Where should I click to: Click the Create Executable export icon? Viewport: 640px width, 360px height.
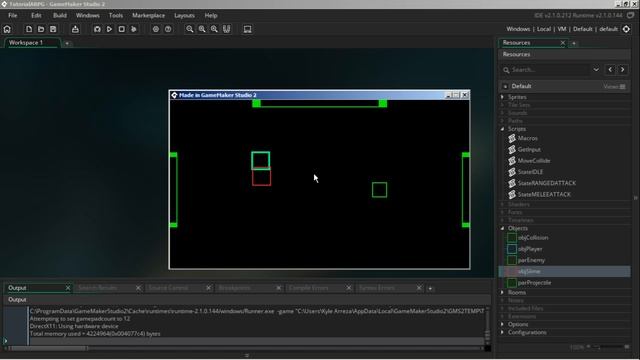pos(75,29)
